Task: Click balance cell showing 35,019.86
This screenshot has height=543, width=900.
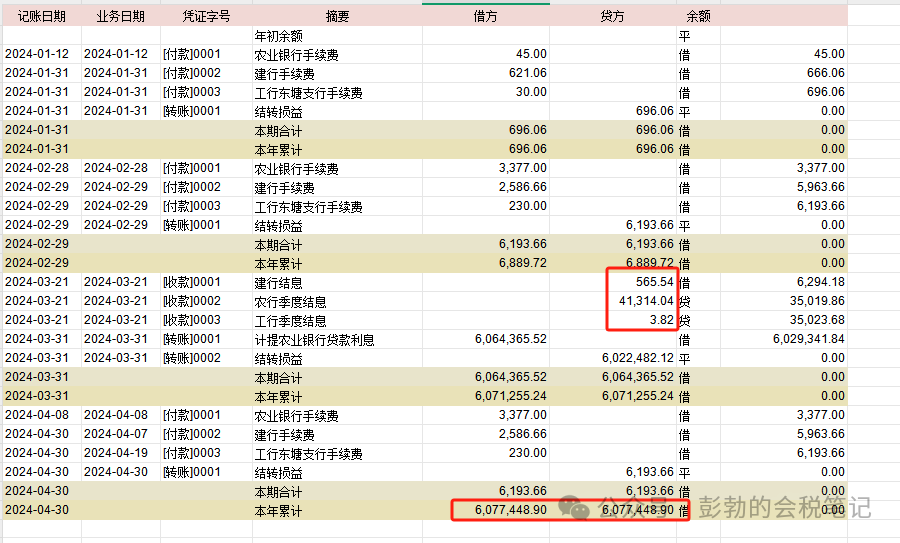Action: coord(784,301)
